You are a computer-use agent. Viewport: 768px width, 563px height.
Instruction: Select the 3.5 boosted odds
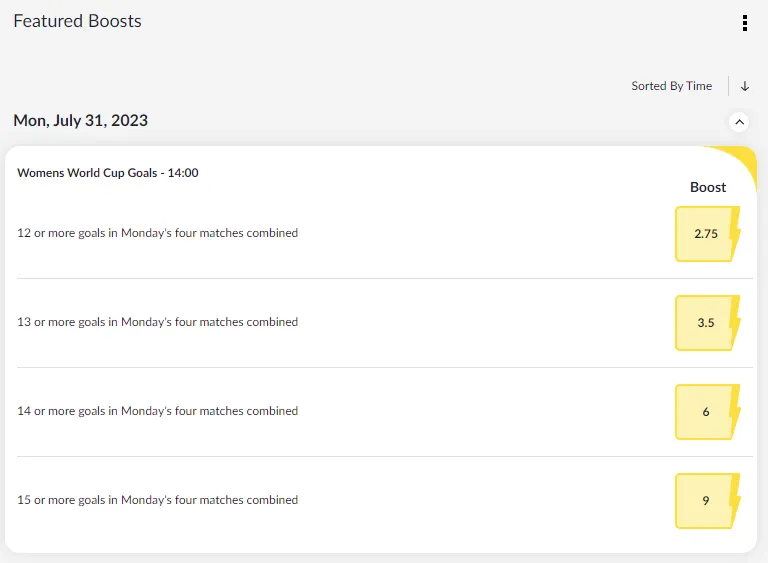[x=705, y=323]
